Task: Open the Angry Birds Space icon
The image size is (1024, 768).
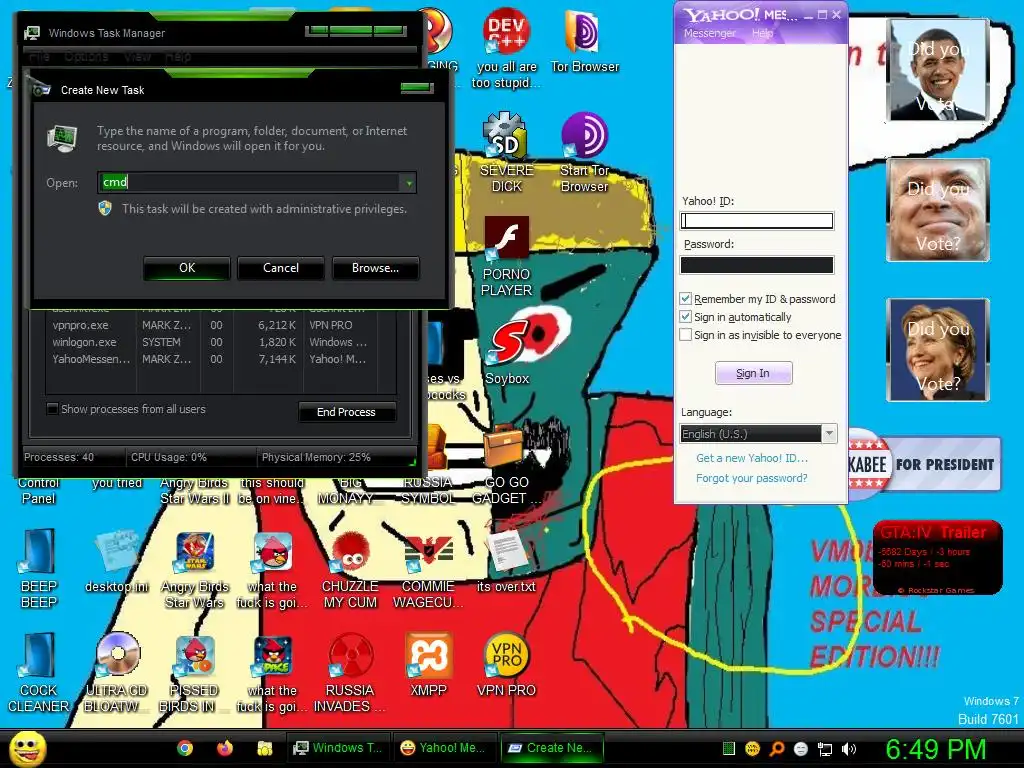Action: pyautogui.click(x=272, y=673)
